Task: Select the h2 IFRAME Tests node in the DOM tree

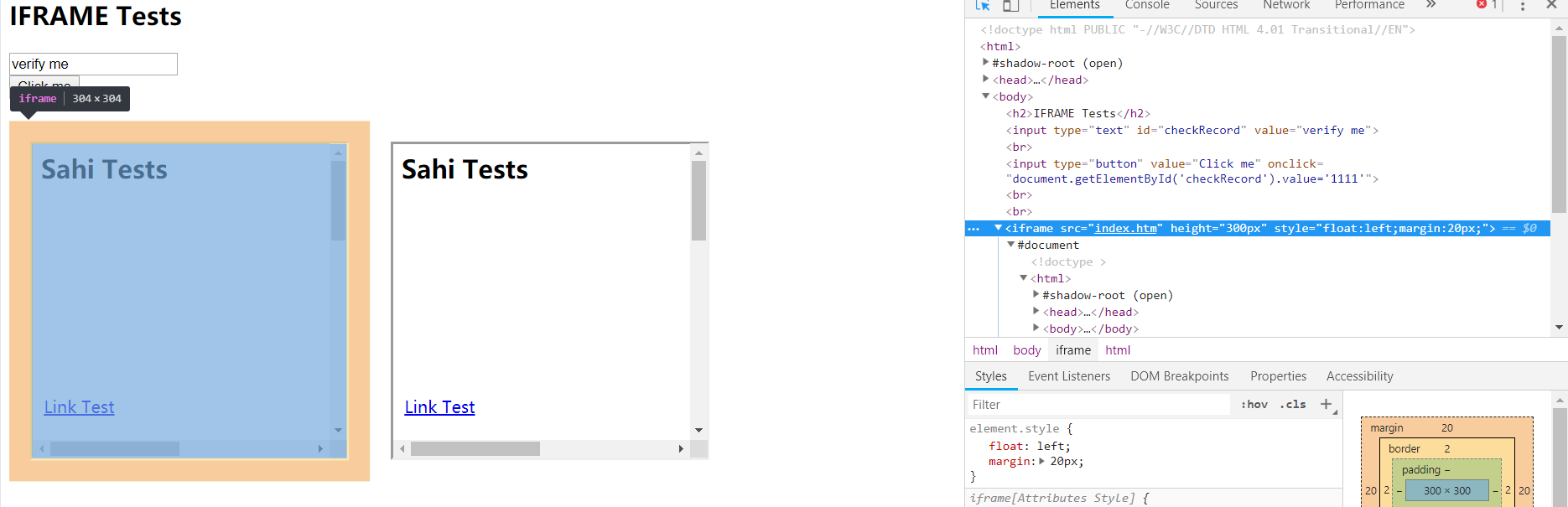Action: [x=1078, y=113]
